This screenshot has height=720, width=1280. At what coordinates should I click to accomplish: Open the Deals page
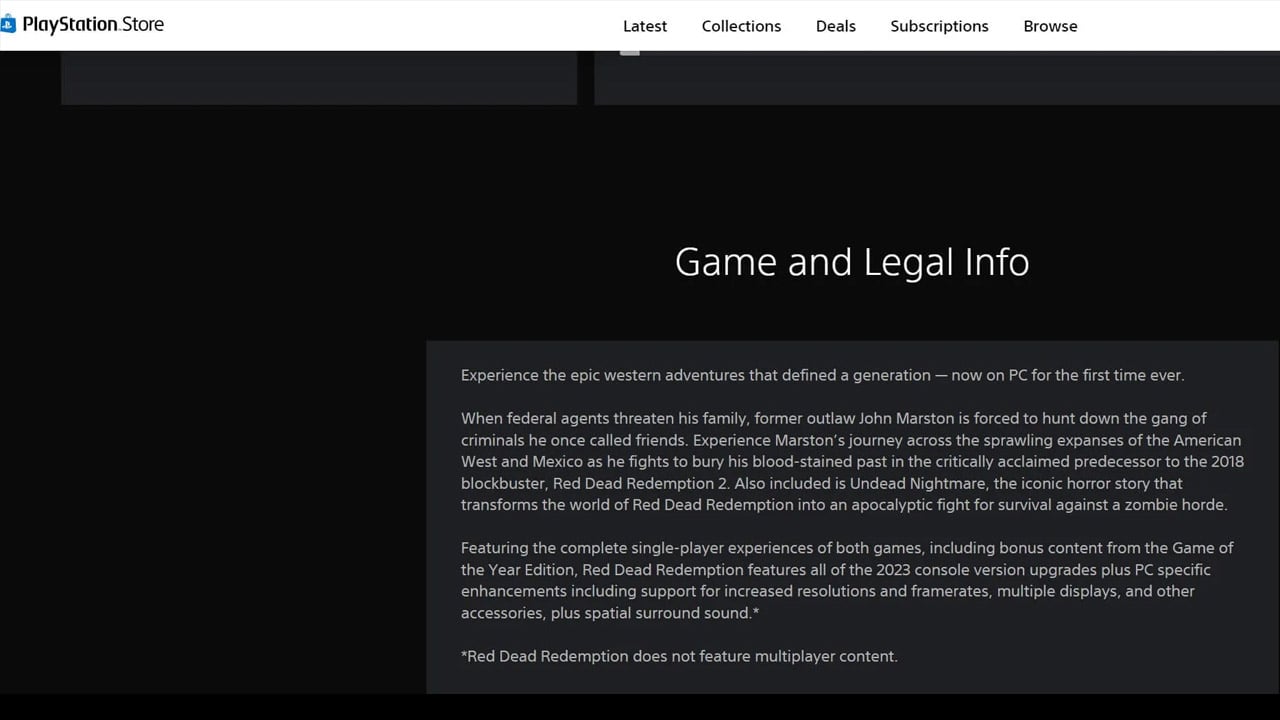tap(836, 26)
